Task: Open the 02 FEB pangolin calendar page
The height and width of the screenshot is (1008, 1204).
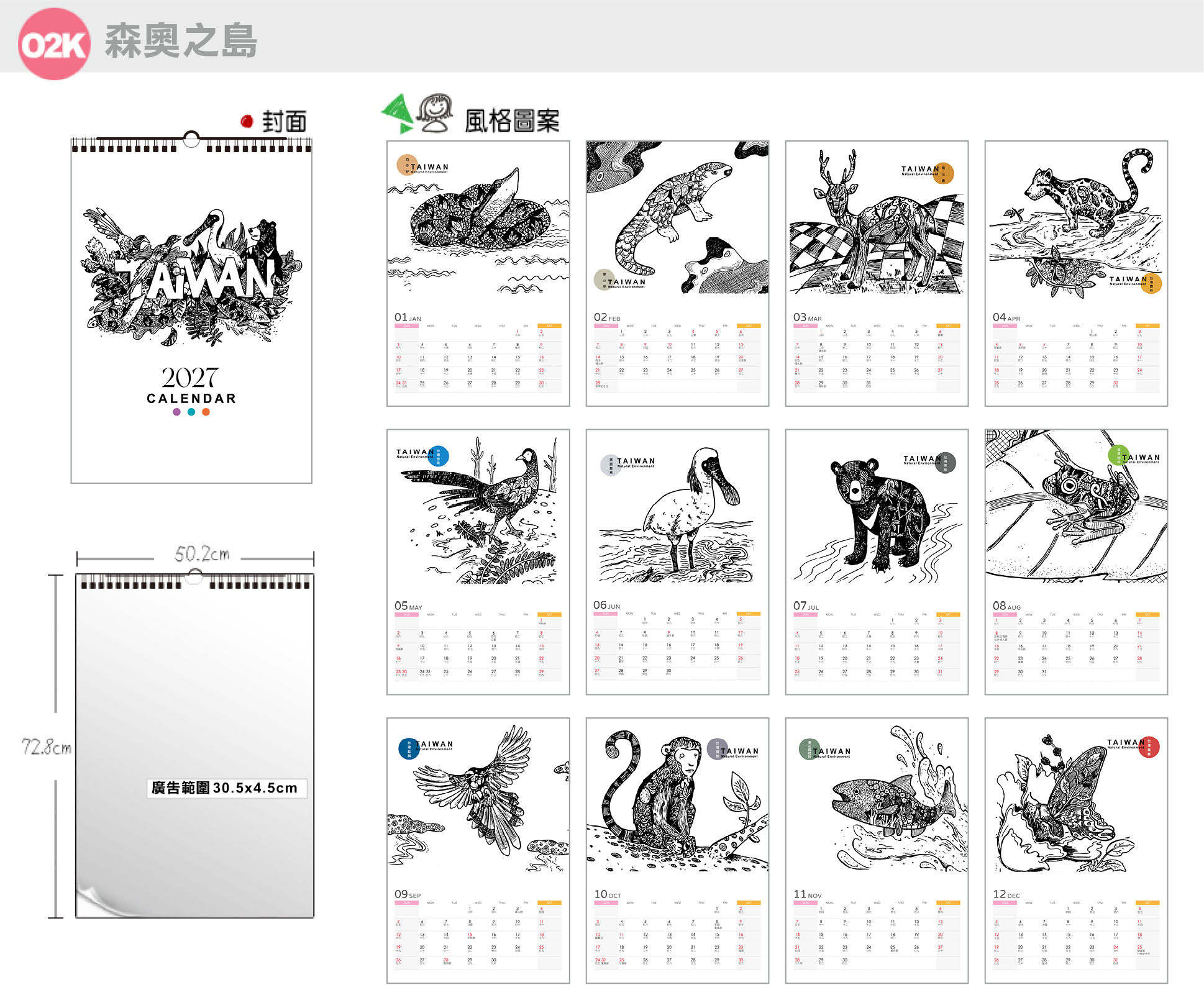Action: (678, 274)
